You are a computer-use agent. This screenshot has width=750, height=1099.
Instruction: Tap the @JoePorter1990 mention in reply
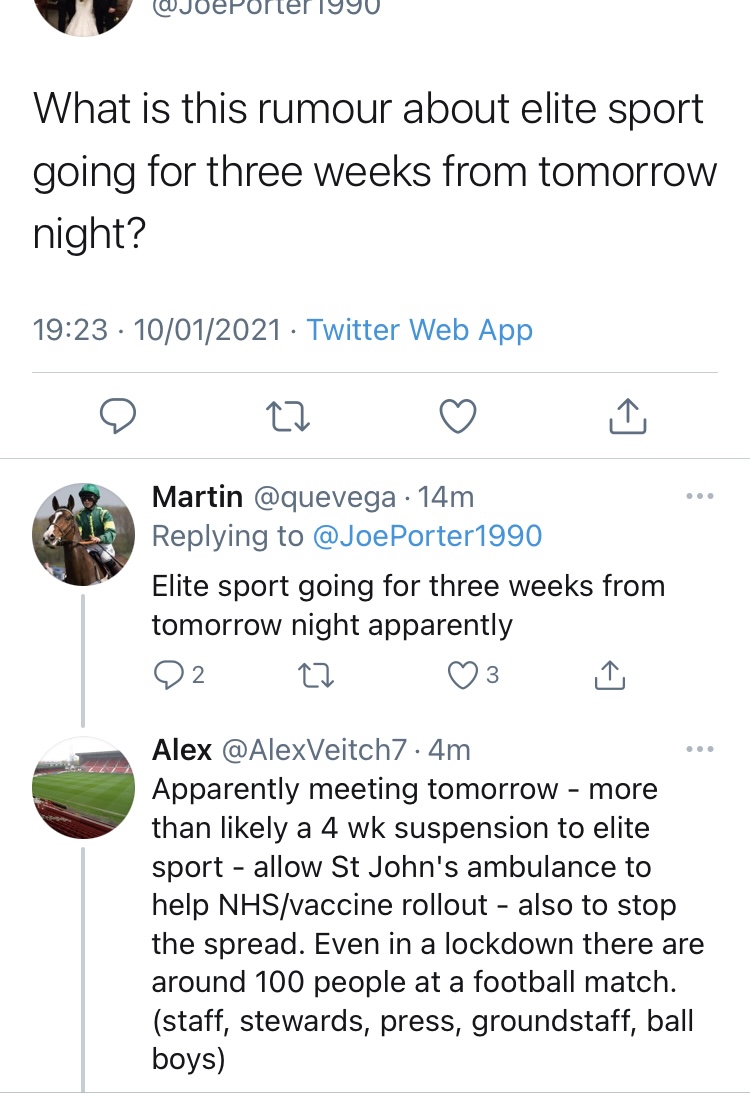point(427,536)
